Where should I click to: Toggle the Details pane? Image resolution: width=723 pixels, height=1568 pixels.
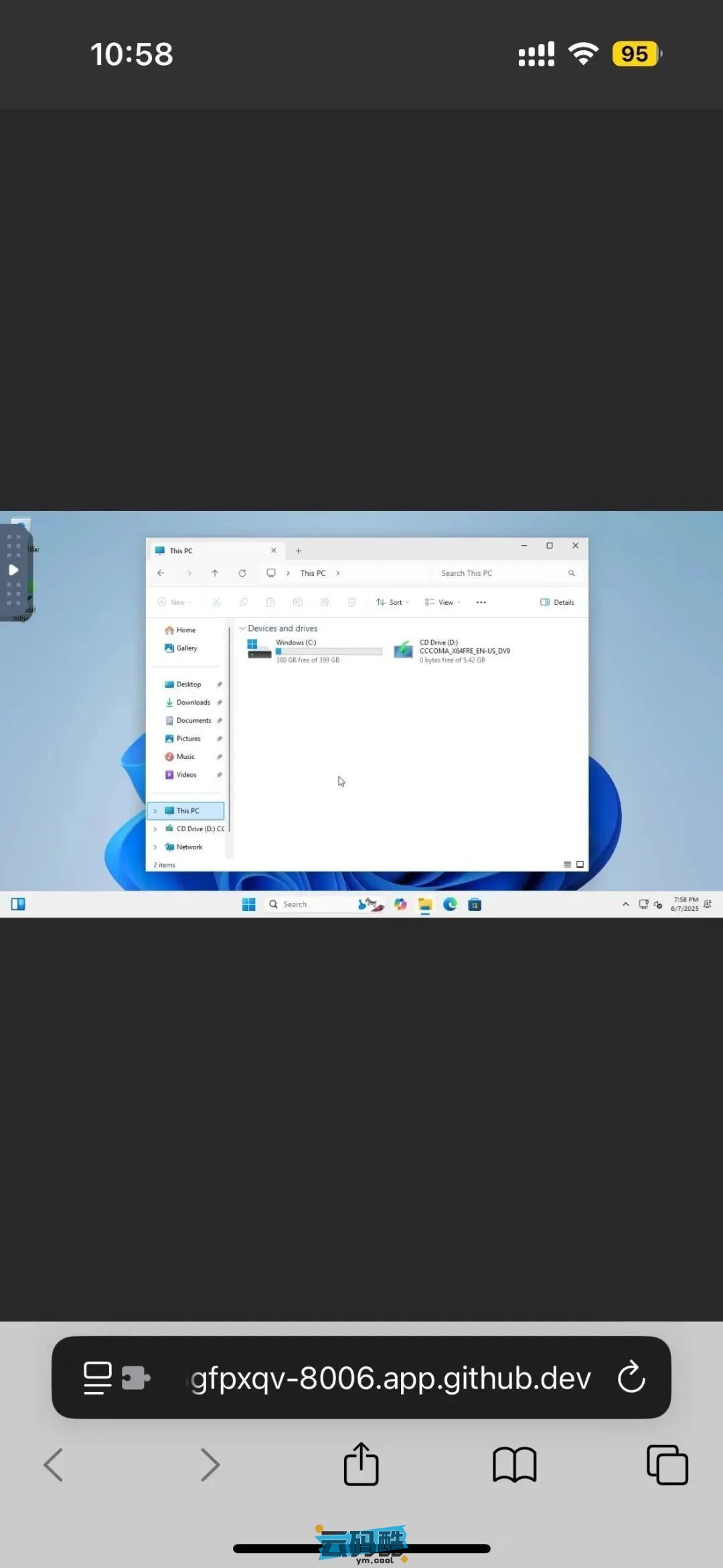coord(557,602)
